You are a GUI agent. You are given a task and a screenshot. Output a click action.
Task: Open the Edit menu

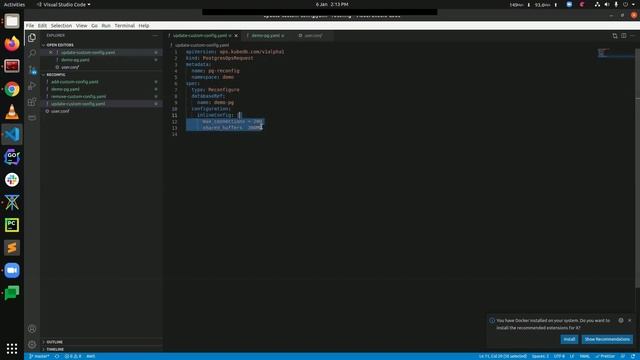[x=42, y=25]
